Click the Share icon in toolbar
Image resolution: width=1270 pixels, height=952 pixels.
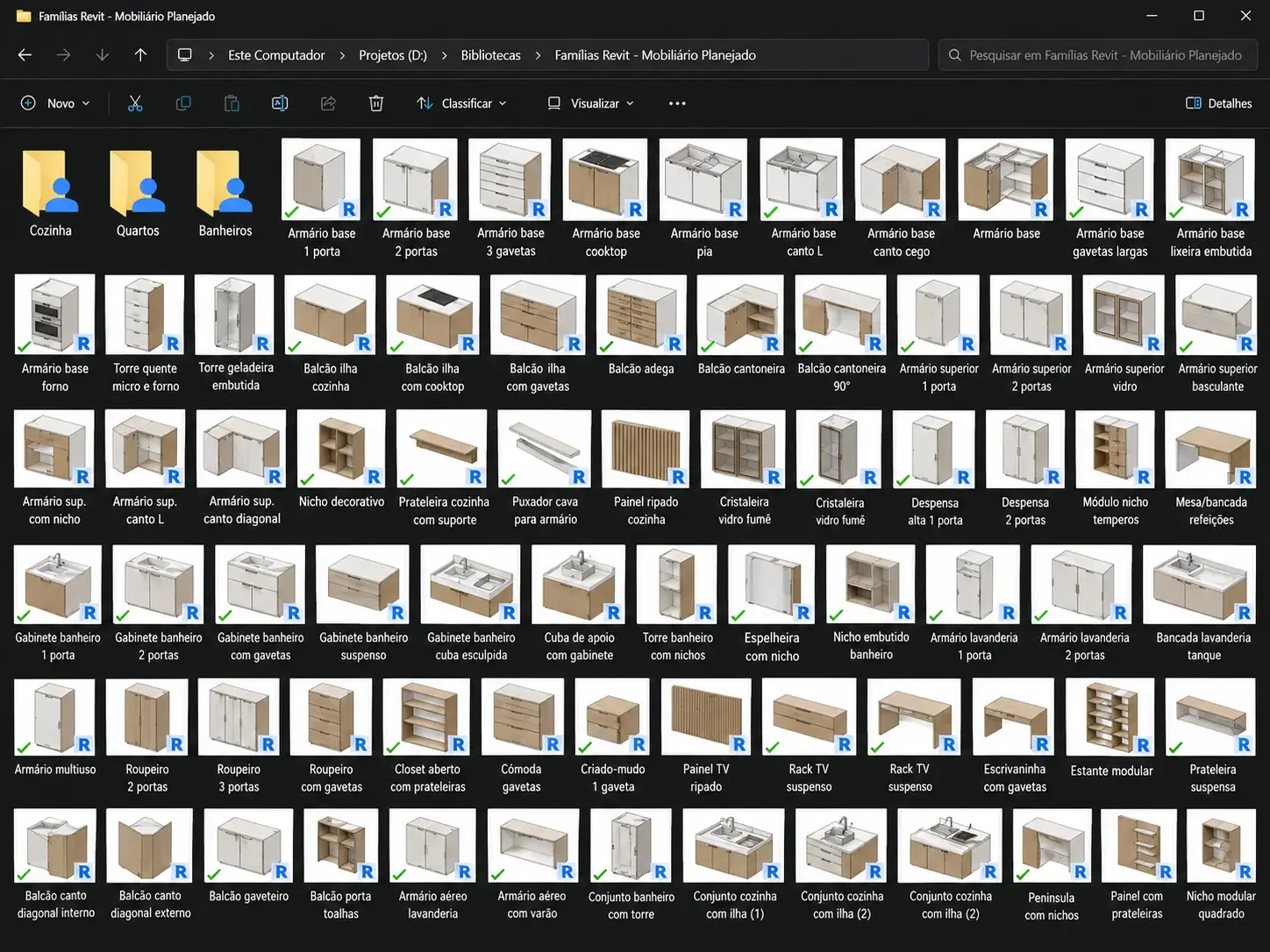click(x=328, y=103)
